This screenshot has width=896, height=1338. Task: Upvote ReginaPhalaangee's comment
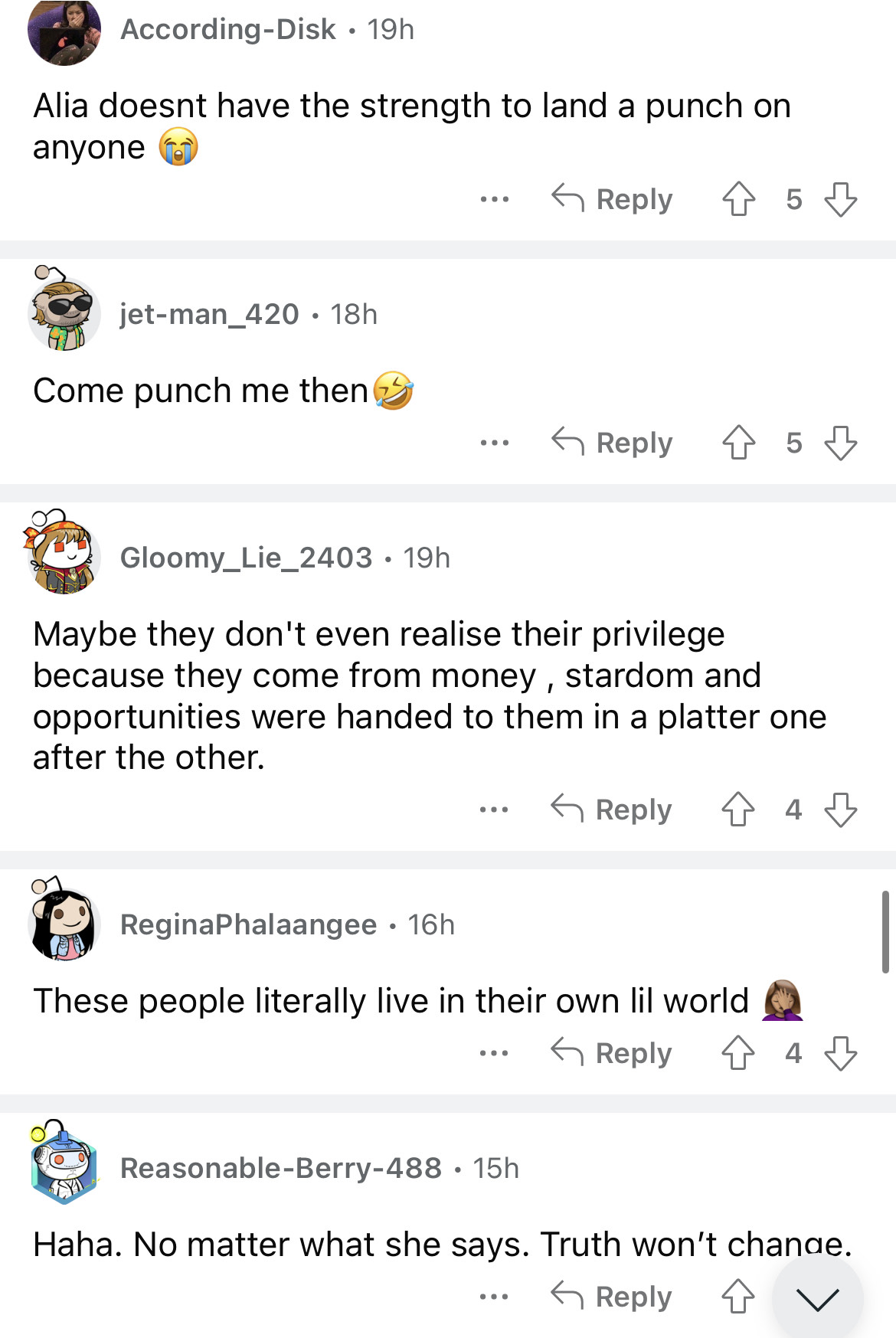[738, 1053]
